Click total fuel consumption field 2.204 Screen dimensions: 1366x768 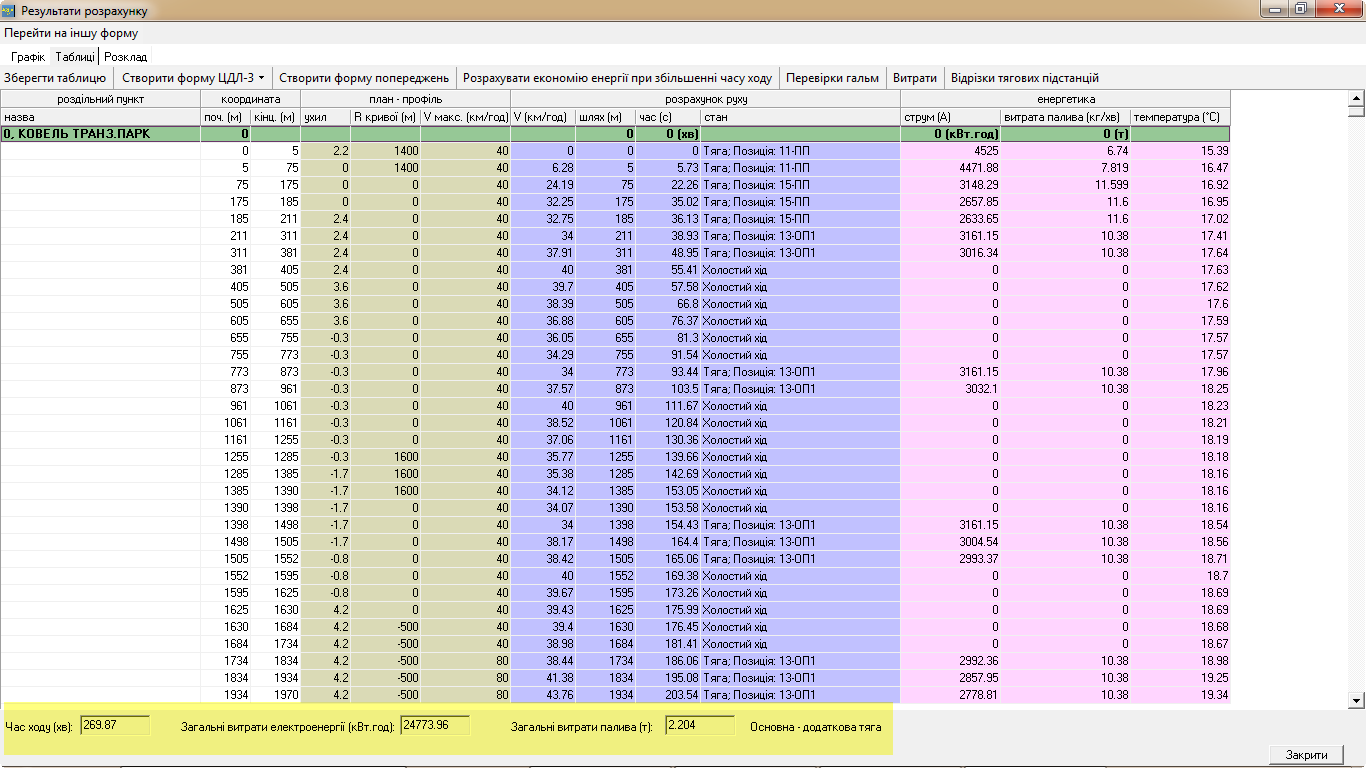tap(700, 725)
